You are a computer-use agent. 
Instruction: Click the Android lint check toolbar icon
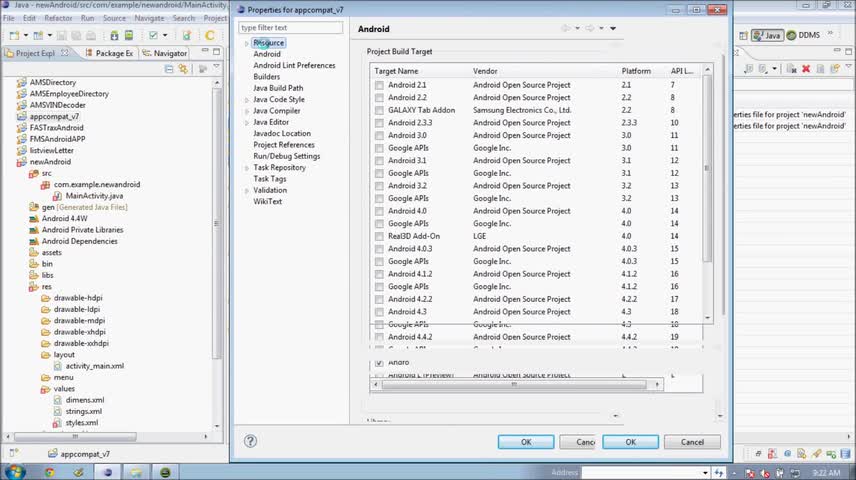[153, 35]
